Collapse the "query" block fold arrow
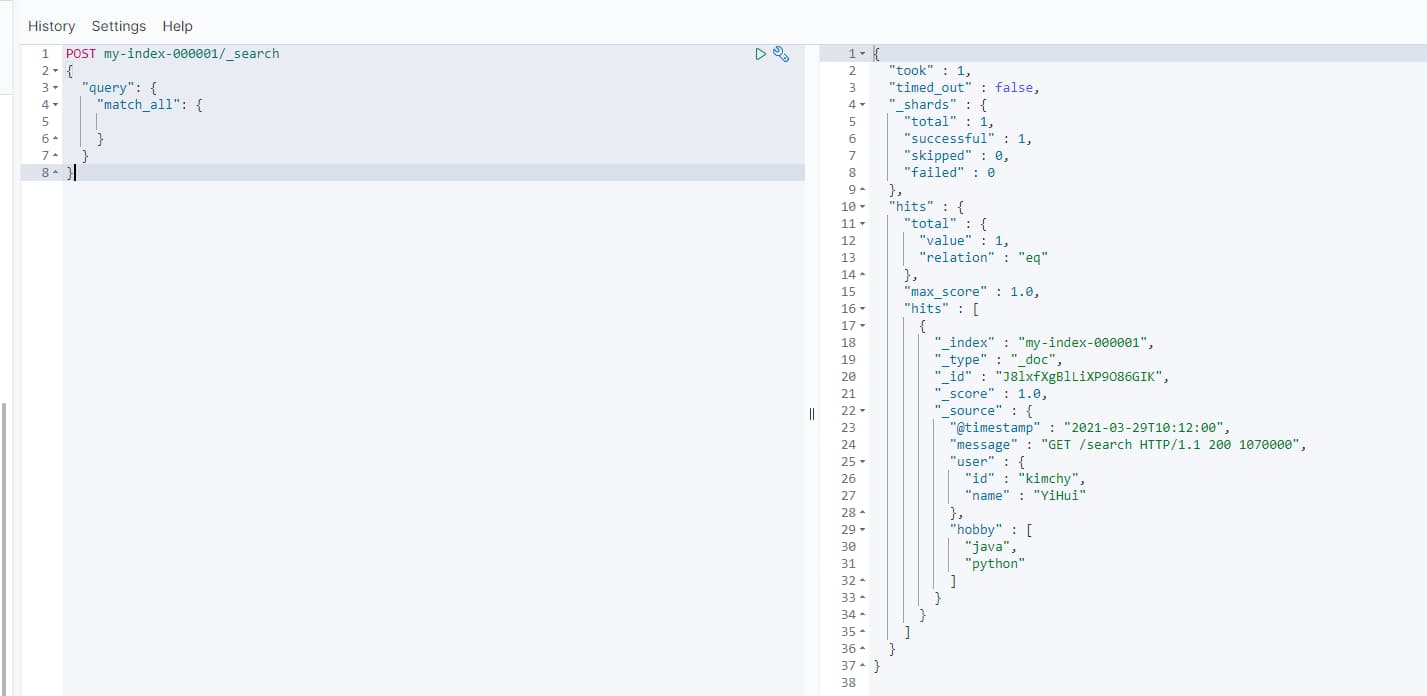1427x696 pixels. coord(56,88)
